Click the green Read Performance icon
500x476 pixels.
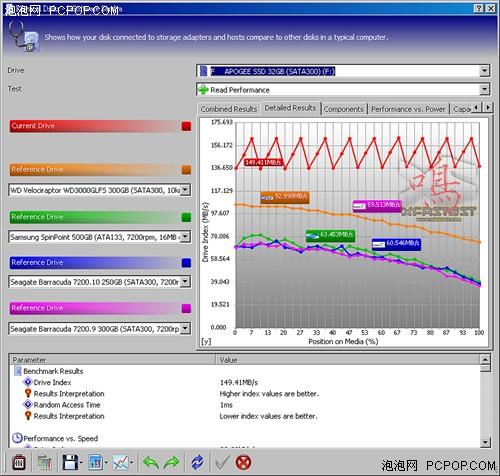203,90
